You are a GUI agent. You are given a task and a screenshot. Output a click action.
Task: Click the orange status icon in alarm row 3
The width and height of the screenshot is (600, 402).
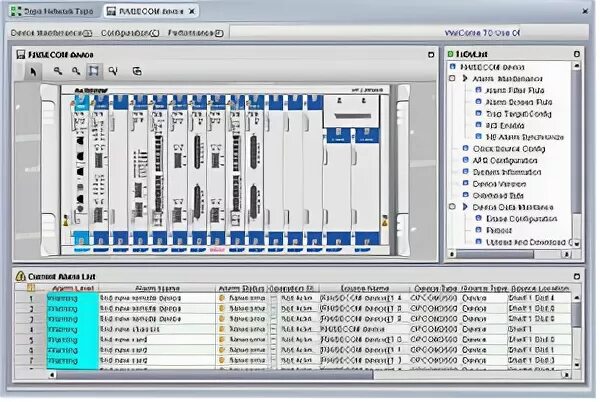[x=221, y=319]
